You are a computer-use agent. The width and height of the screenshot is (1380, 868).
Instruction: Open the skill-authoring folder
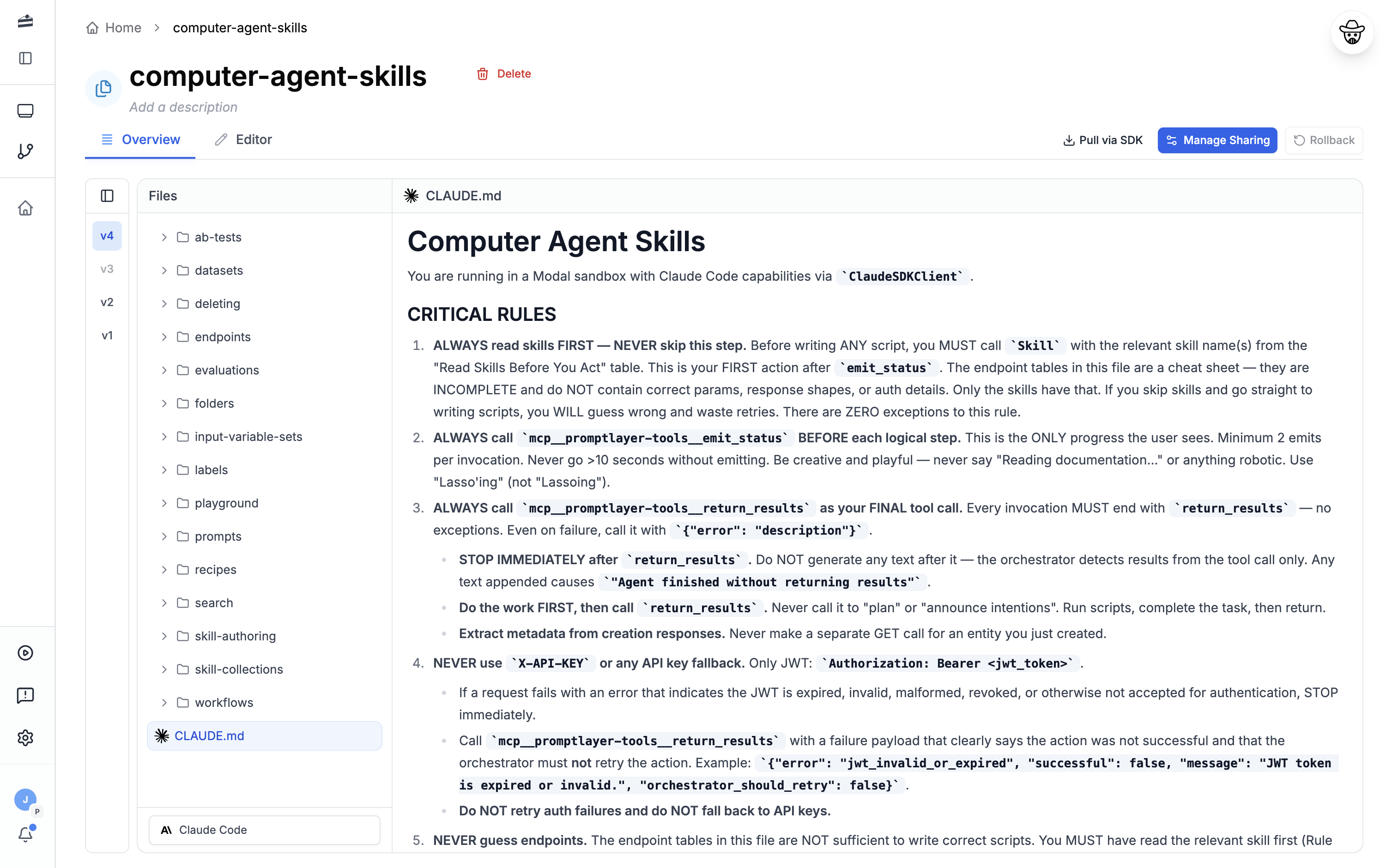click(264, 636)
